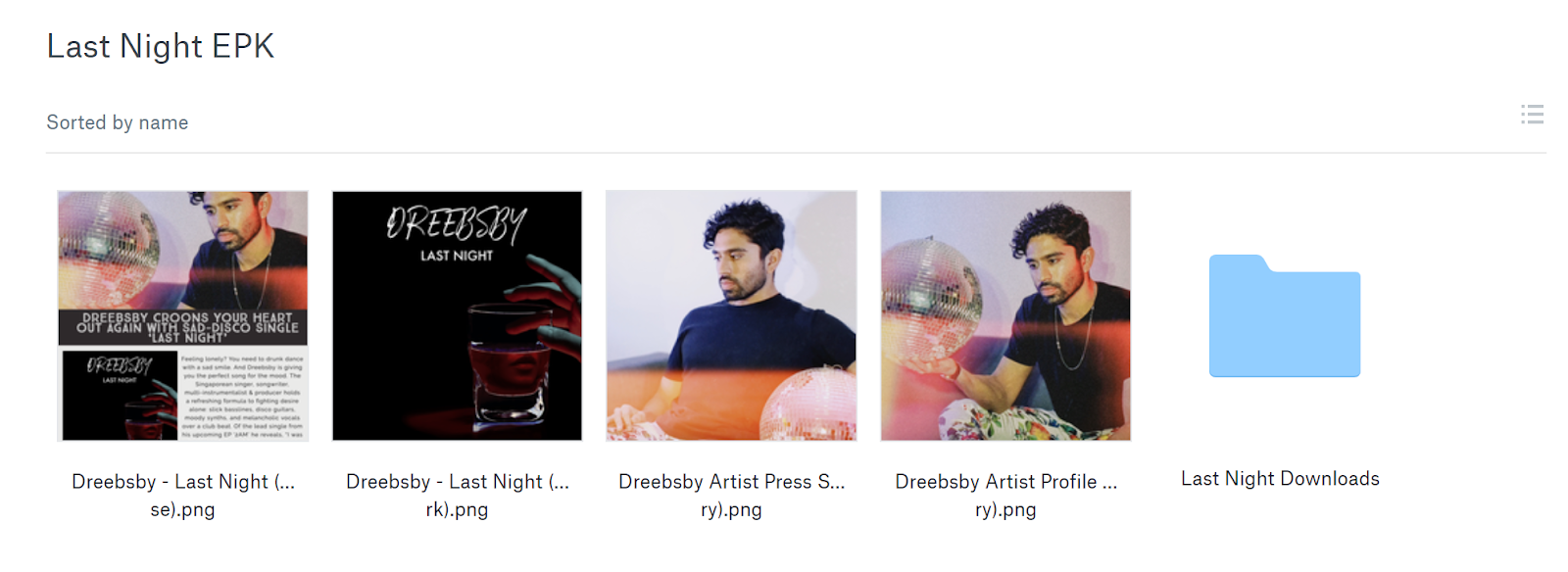Click the "LAST NIGHT" caption on the cover art
Viewport: 1568px width, 572px height.
point(457,256)
